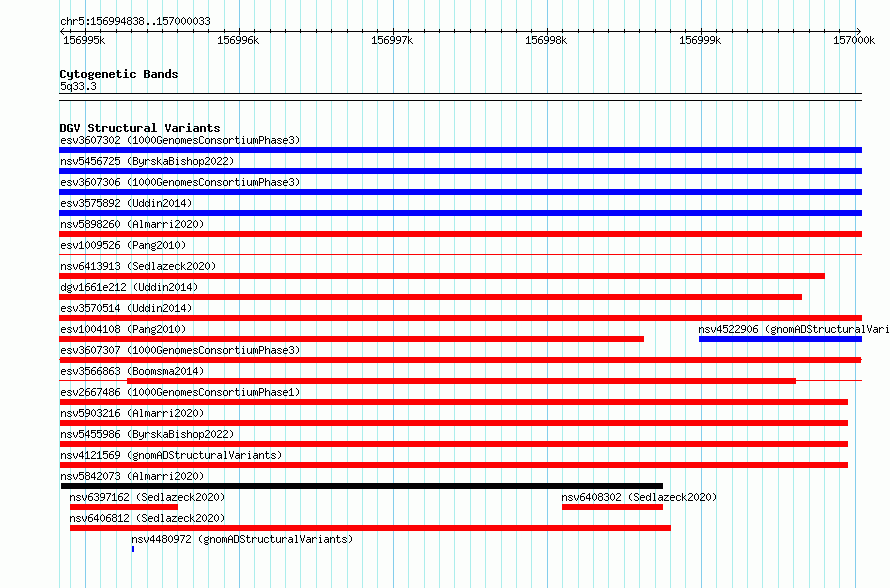Click the 156999k ruler tick label
Viewport: 890px width, 588px height.
[x=700, y=40]
